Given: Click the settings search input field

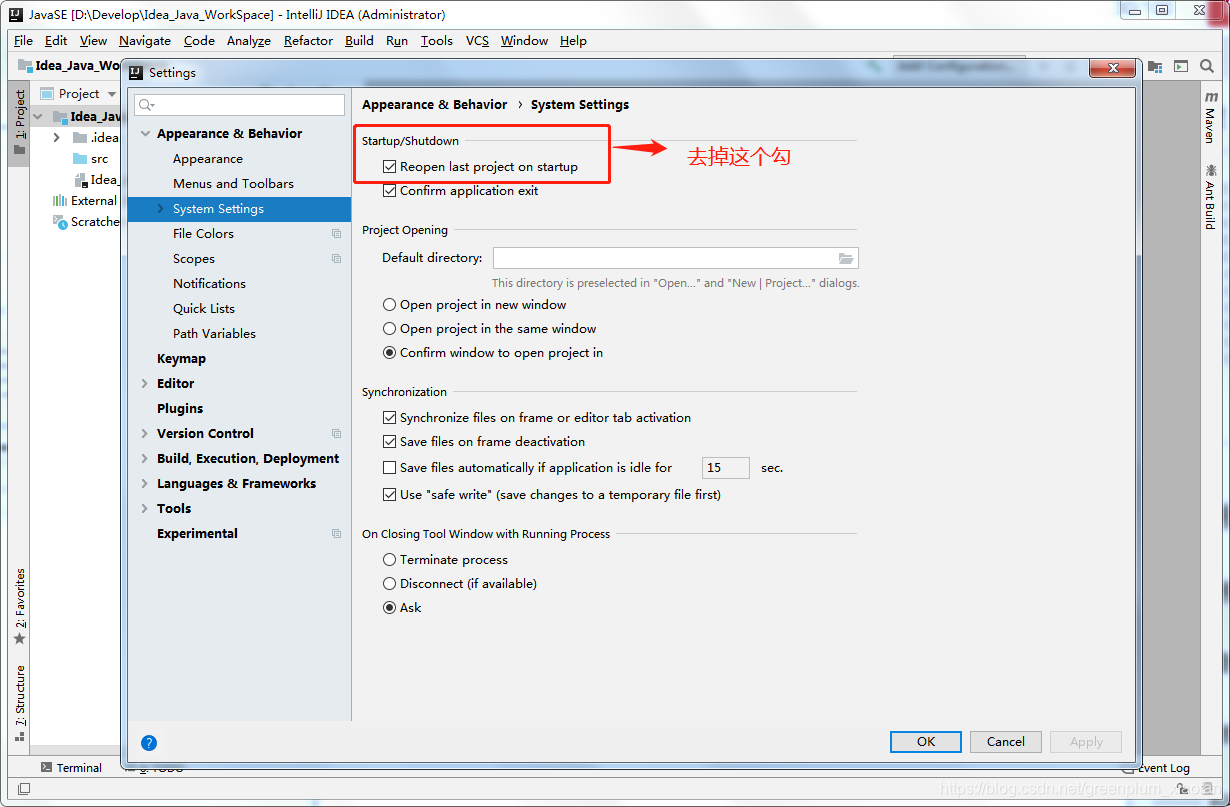Looking at the screenshot, I should [239, 105].
